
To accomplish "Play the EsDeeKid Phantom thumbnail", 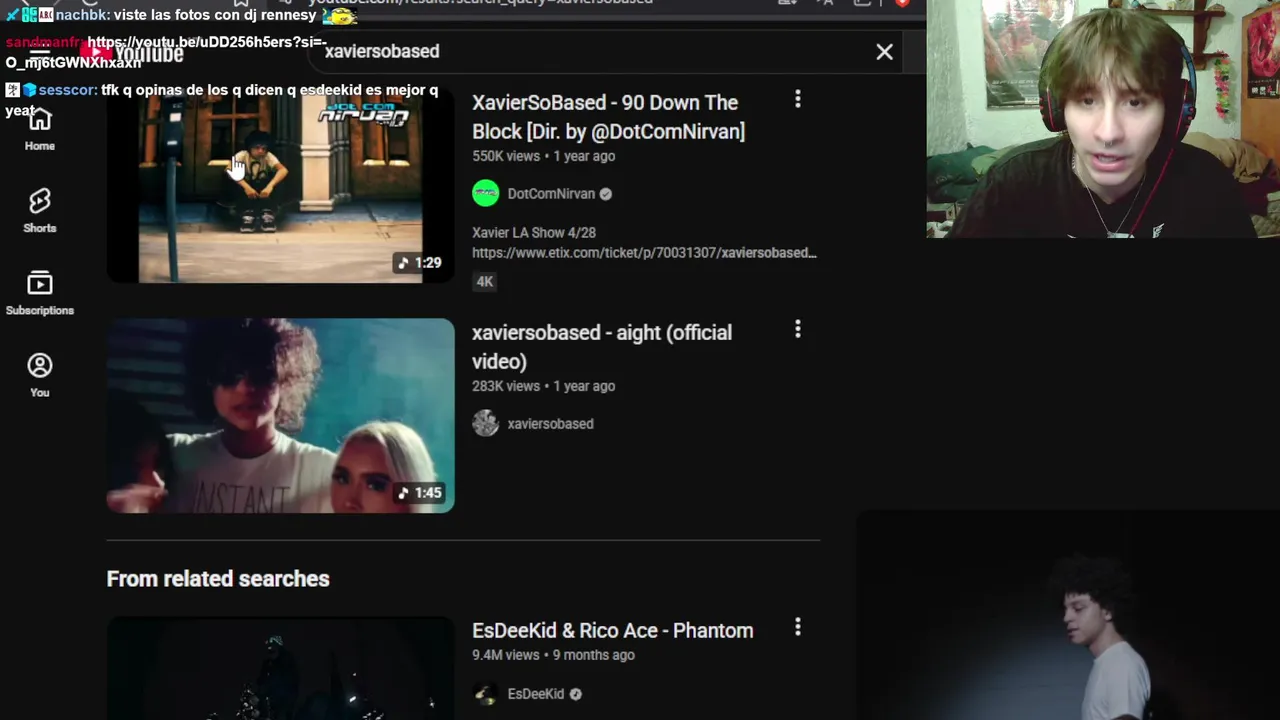I will [x=280, y=668].
